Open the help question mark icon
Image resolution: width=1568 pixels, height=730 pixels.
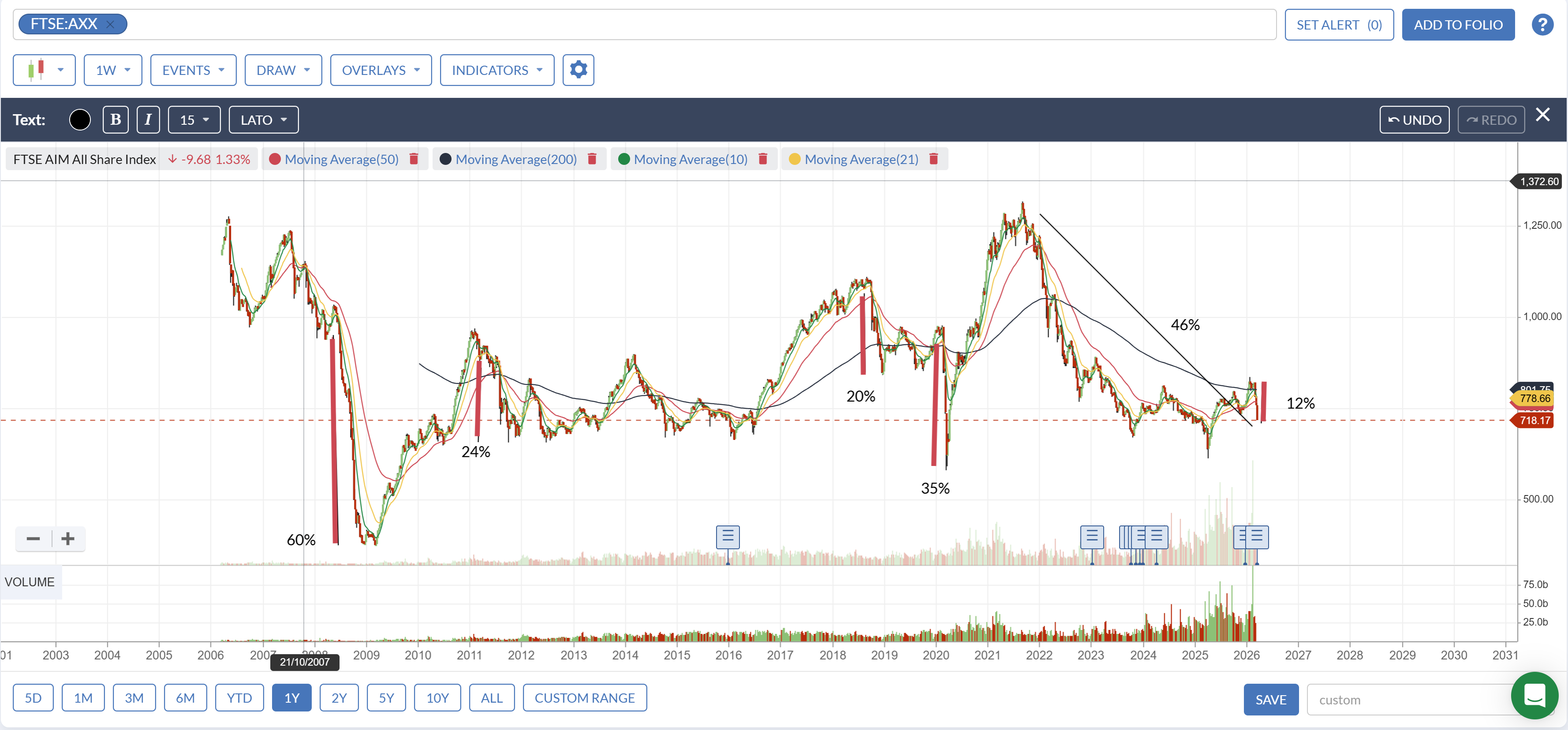pyautogui.click(x=1542, y=25)
